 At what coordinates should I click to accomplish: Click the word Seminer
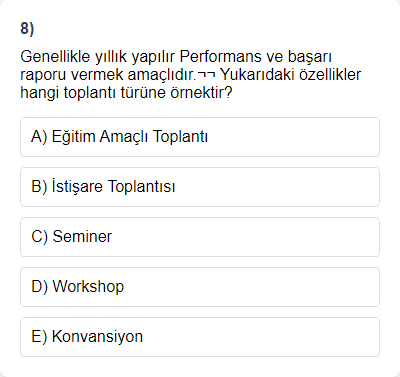[x=82, y=237]
